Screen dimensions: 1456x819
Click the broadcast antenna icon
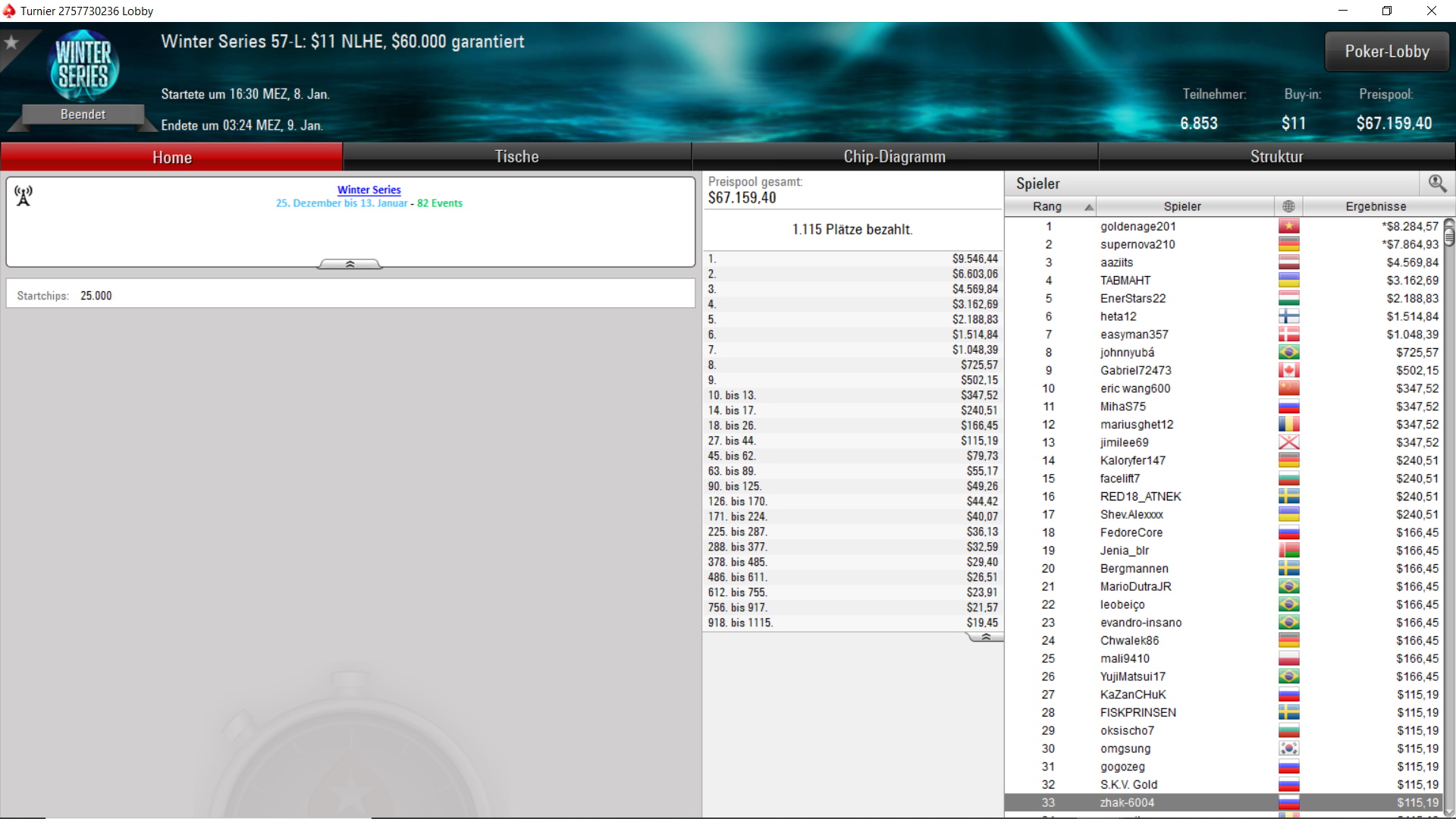pos(24,196)
